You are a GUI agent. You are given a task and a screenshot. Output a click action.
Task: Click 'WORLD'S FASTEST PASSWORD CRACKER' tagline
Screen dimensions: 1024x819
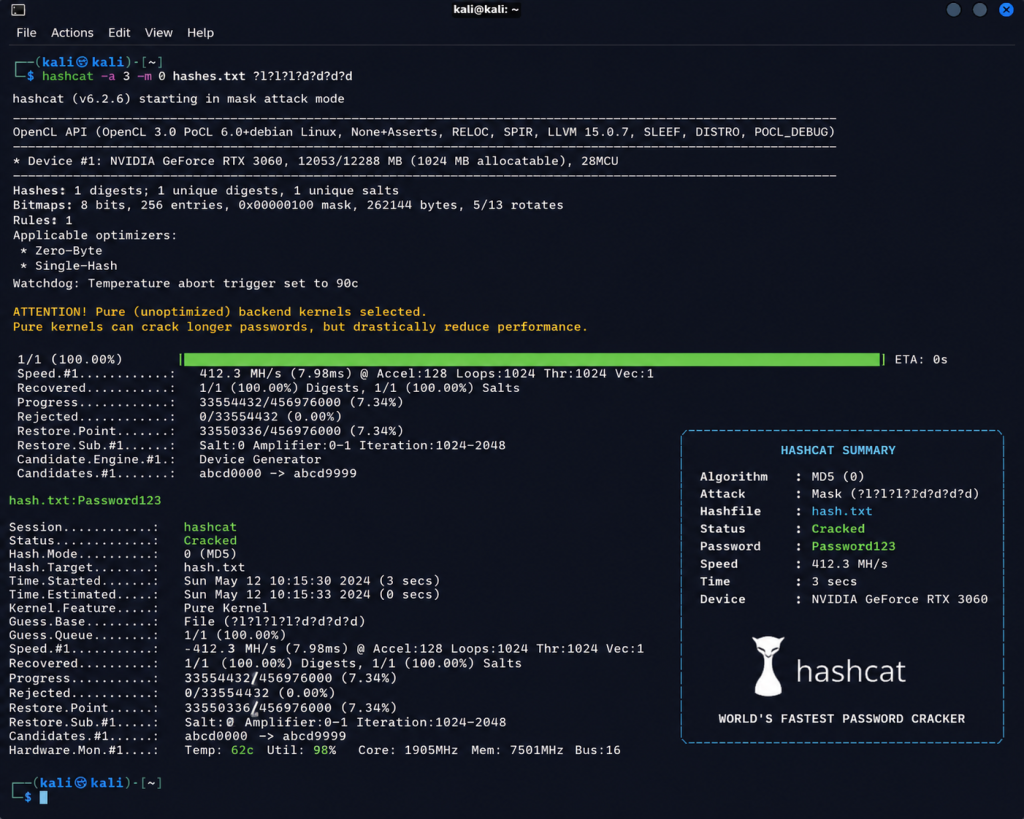tap(841, 718)
